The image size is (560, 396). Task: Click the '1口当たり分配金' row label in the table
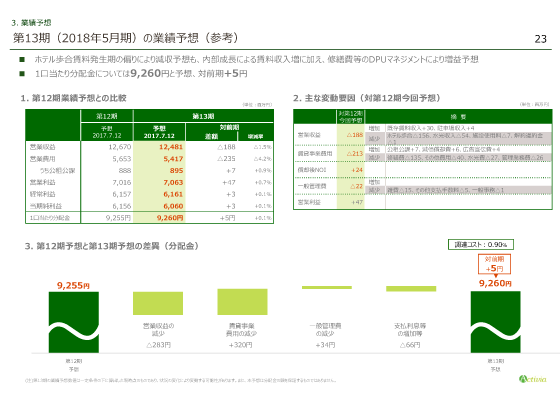pyautogui.click(x=50, y=218)
